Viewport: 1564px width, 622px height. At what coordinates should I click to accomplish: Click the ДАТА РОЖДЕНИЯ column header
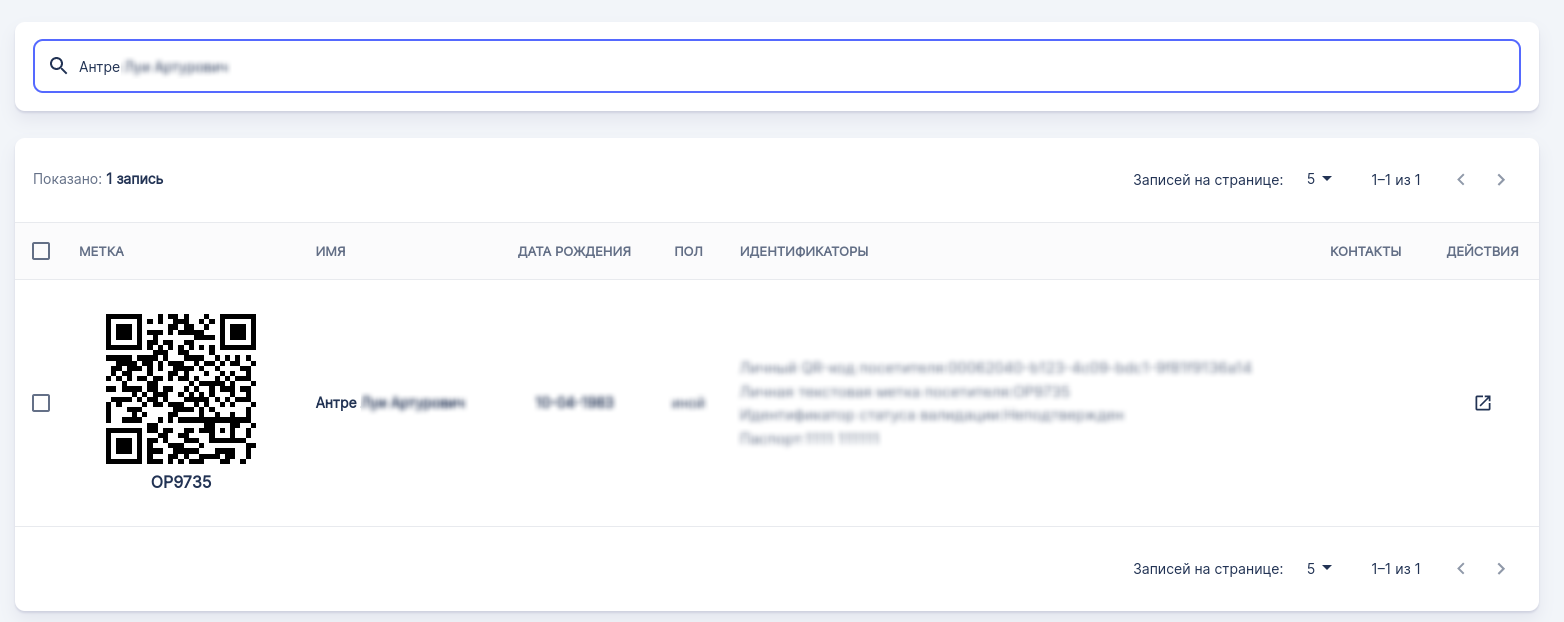(574, 251)
